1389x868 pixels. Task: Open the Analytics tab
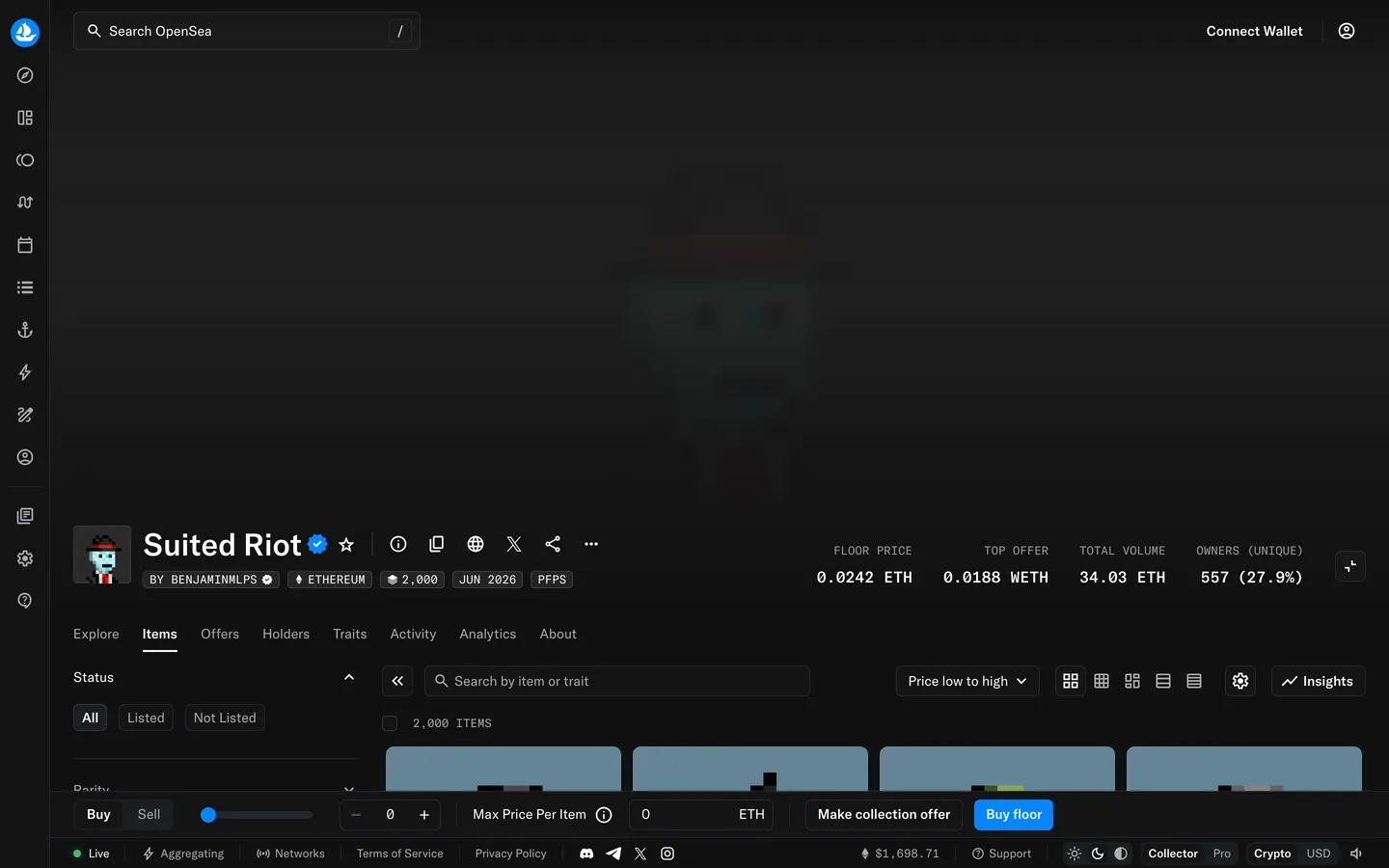[x=488, y=635]
